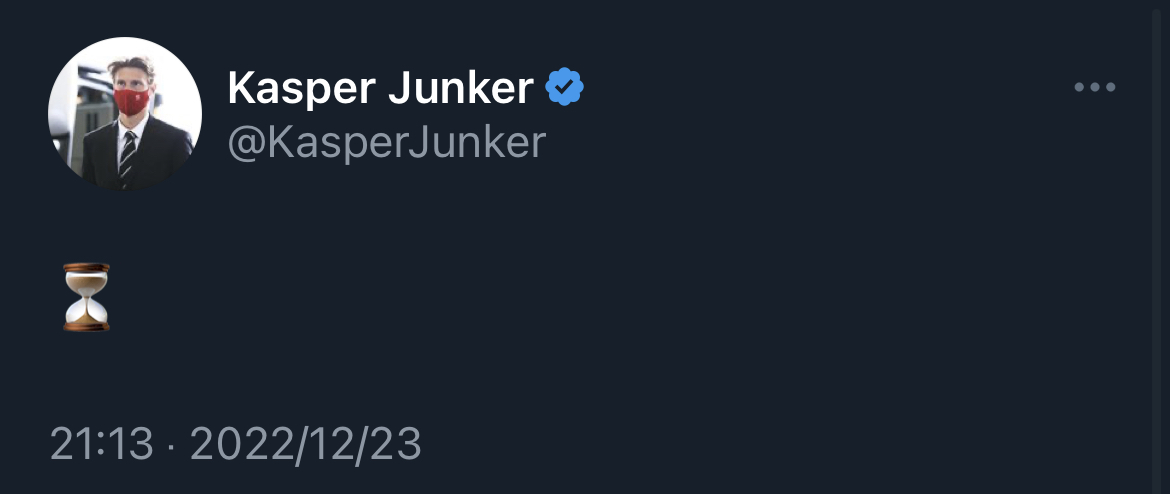This screenshot has width=1170, height=494.
Task: Open the tweet's more options menu
Action: pos(1094,88)
